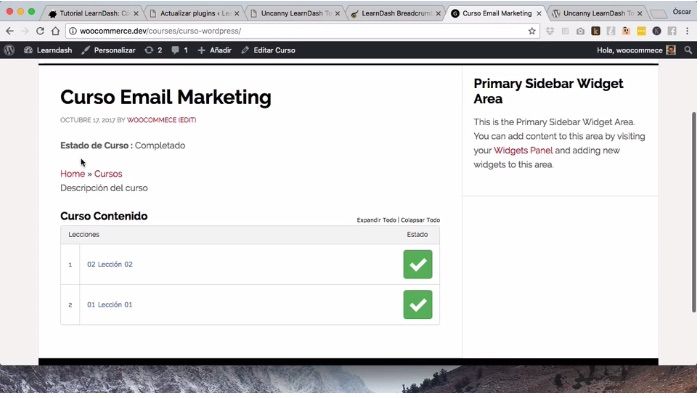Open the yellow square extension icon
Viewport: 700px width, 398px height.
pos(642,31)
